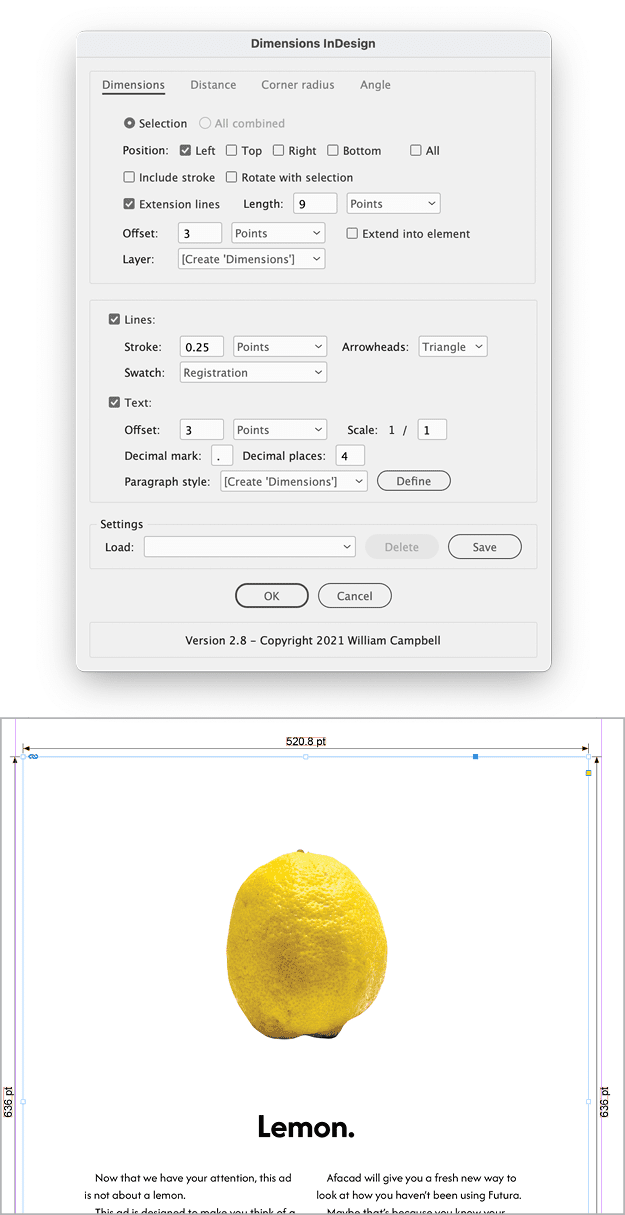The height and width of the screenshot is (1215, 625).
Task: Click the Text Offset value field
Action: pos(201,430)
